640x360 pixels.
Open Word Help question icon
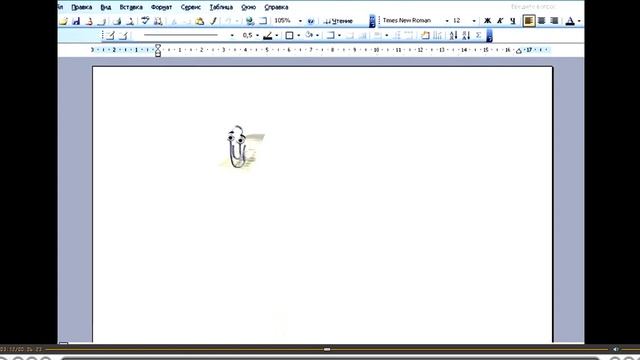pos(311,21)
